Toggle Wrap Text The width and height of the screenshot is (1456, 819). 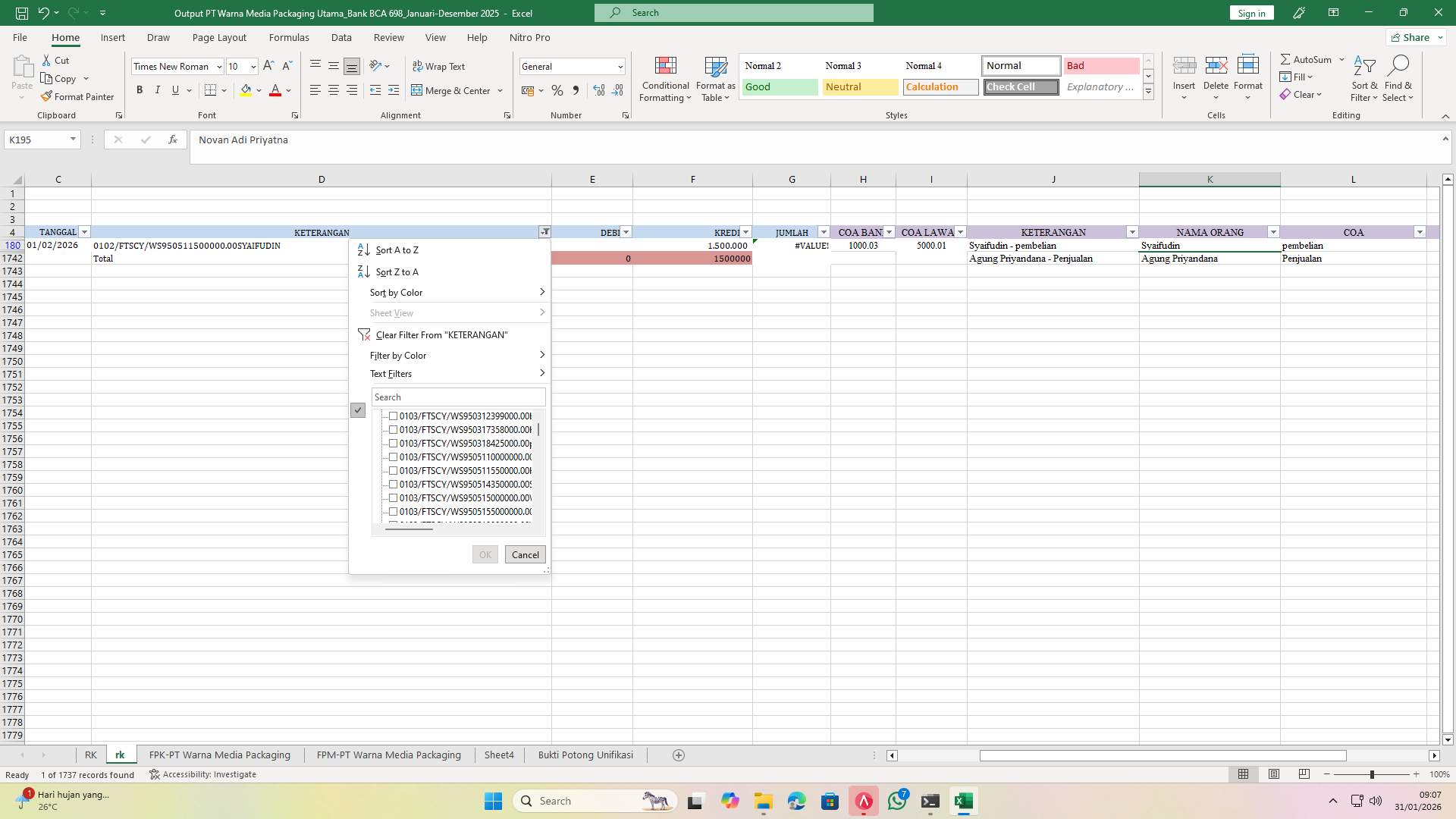(x=440, y=66)
